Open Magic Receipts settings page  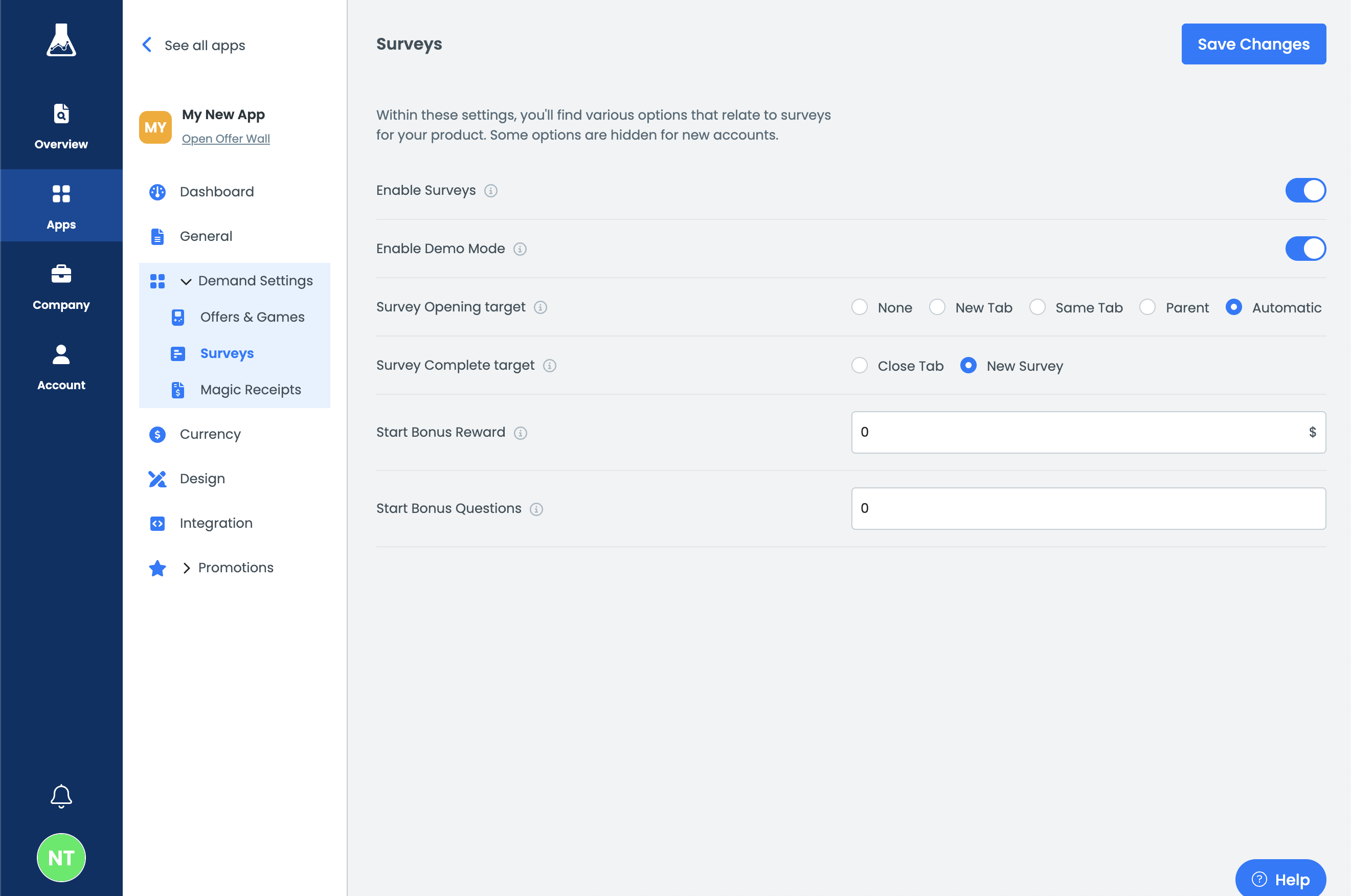(x=250, y=390)
